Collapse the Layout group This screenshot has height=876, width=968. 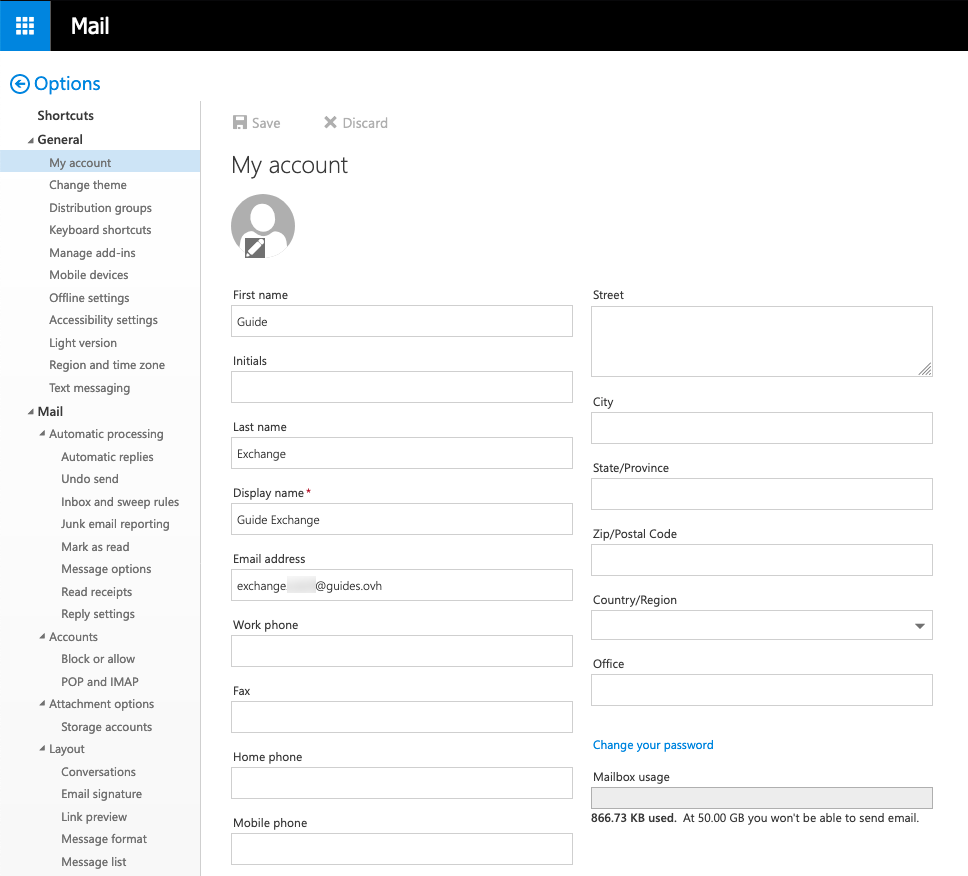42,749
